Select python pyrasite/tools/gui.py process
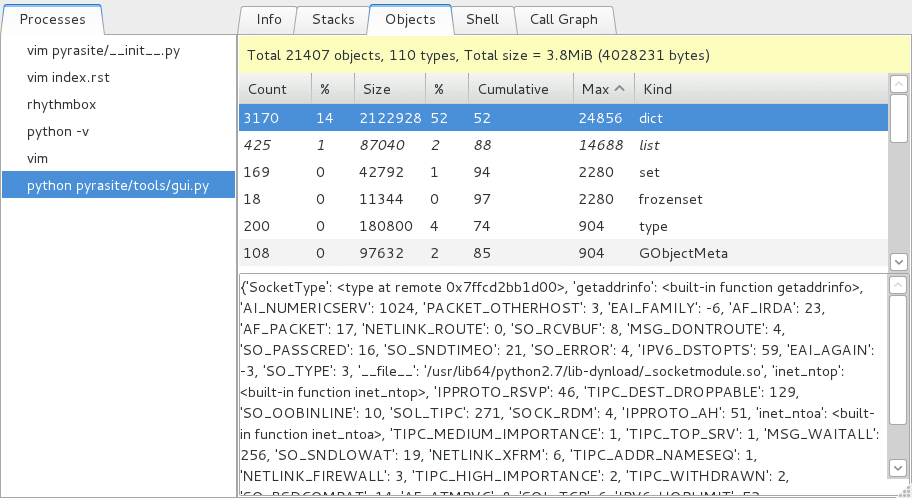This screenshot has width=912, height=498. tap(118, 186)
